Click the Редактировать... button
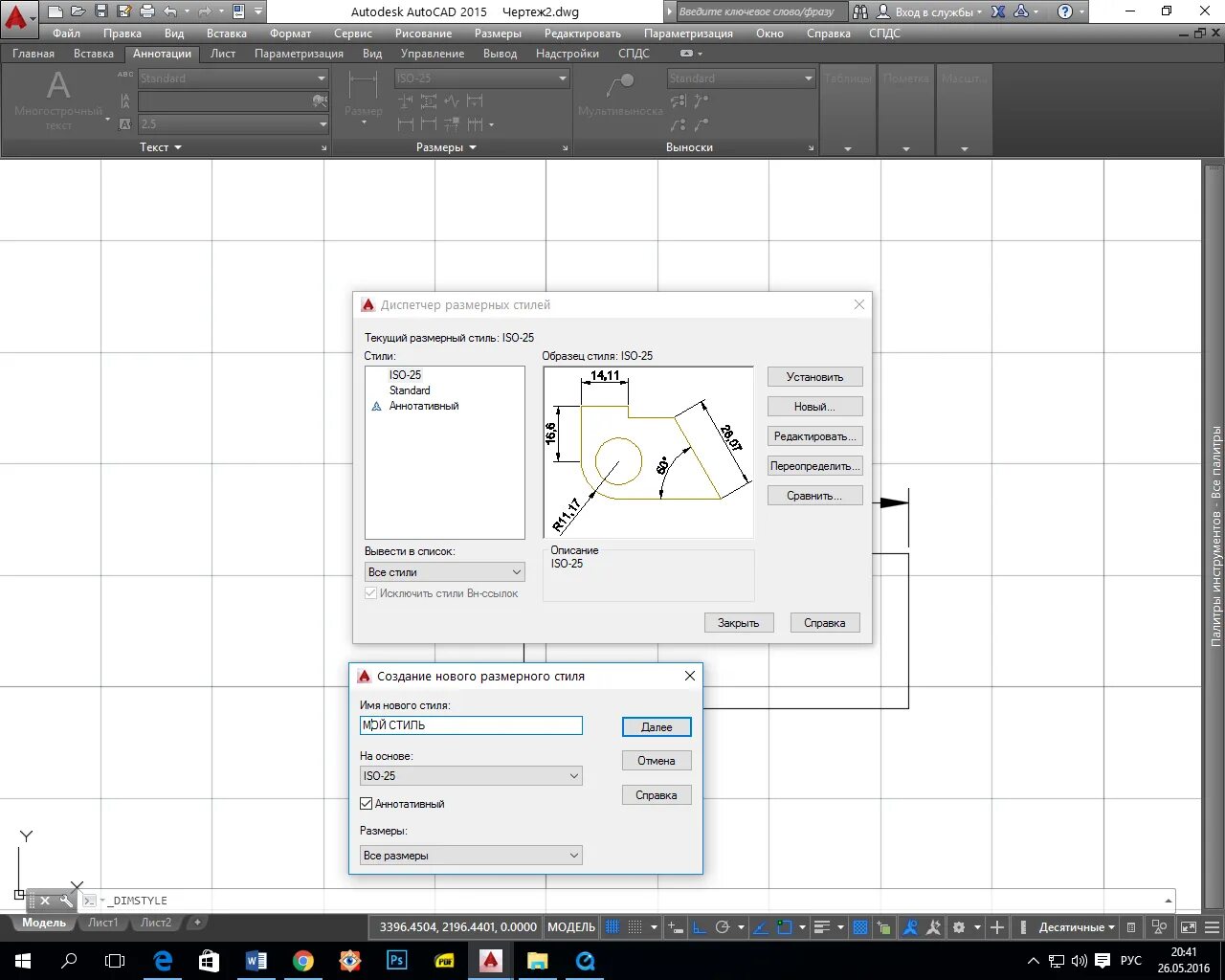The width and height of the screenshot is (1225, 980). click(x=815, y=436)
